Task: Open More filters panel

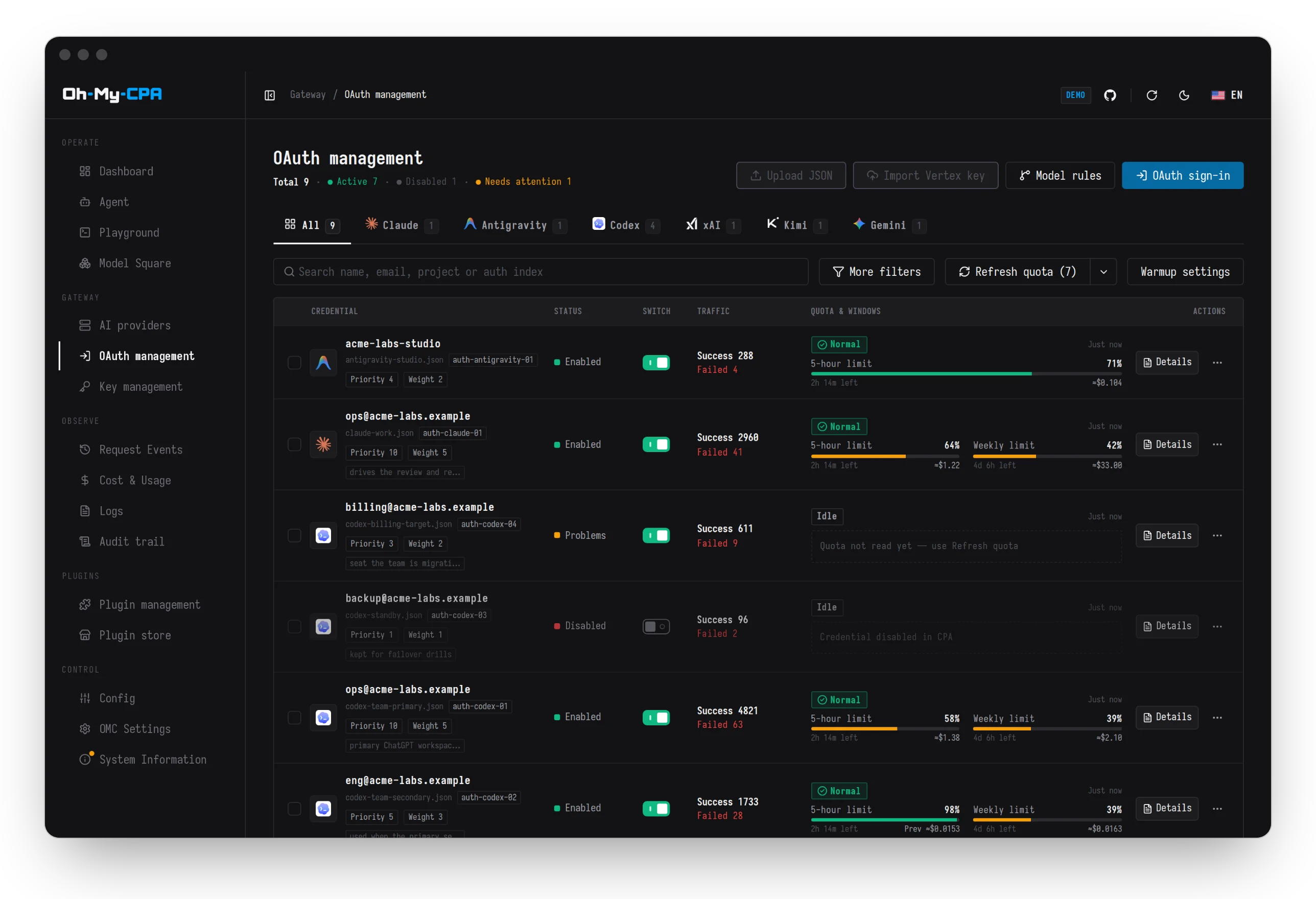Action: [876, 272]
